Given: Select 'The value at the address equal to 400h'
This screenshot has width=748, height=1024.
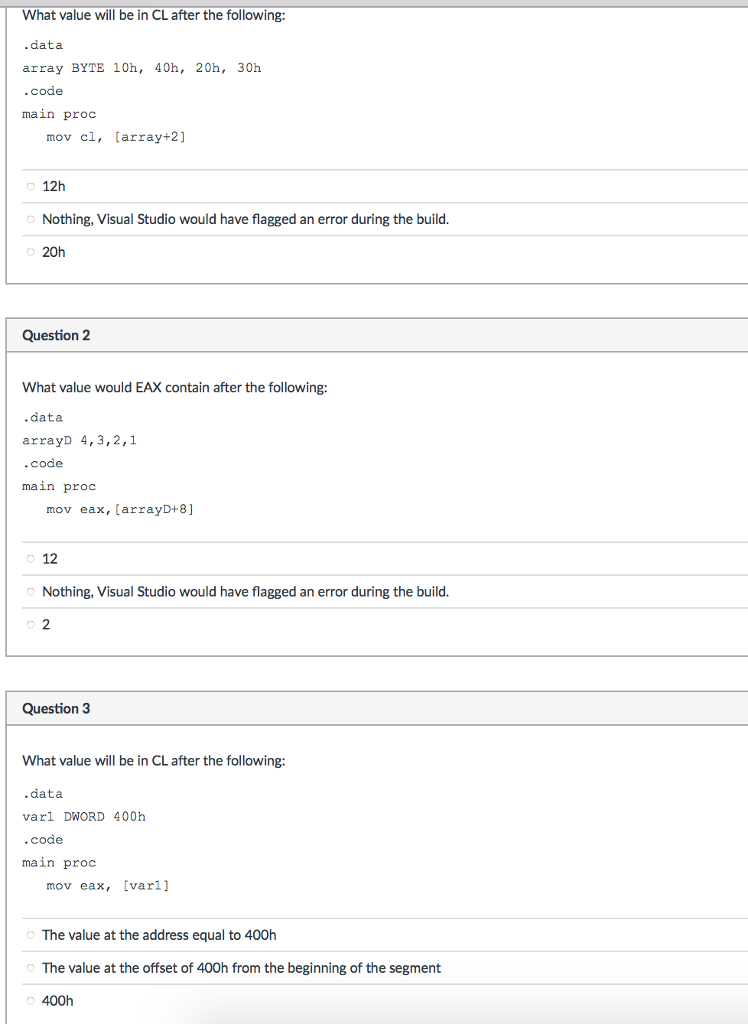Looking at the screenshot, I should (x=31, y=935).
